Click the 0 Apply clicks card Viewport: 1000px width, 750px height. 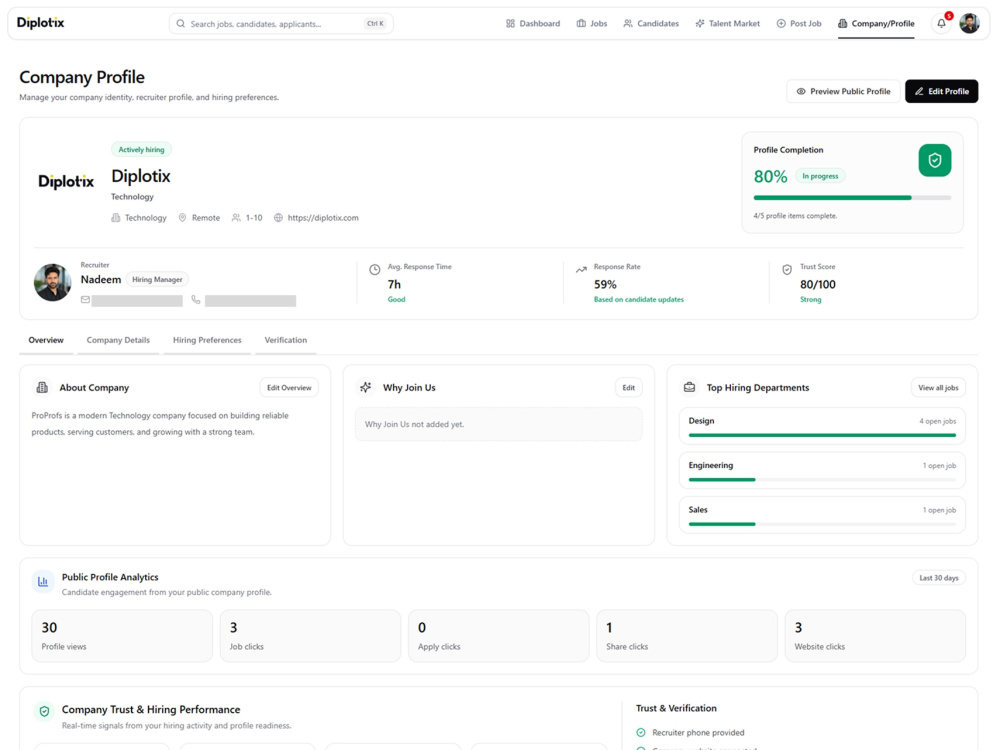499,636
